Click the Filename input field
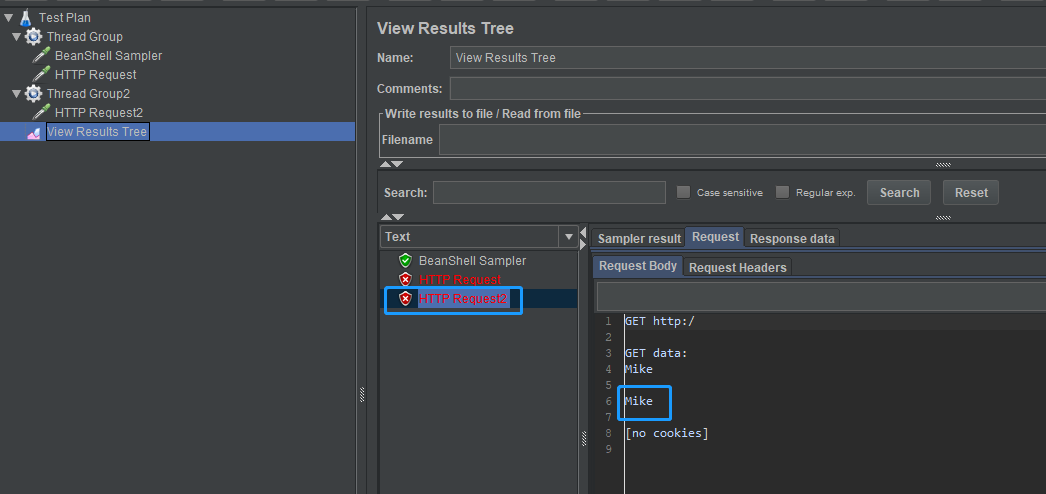 (x=742, y=140)
